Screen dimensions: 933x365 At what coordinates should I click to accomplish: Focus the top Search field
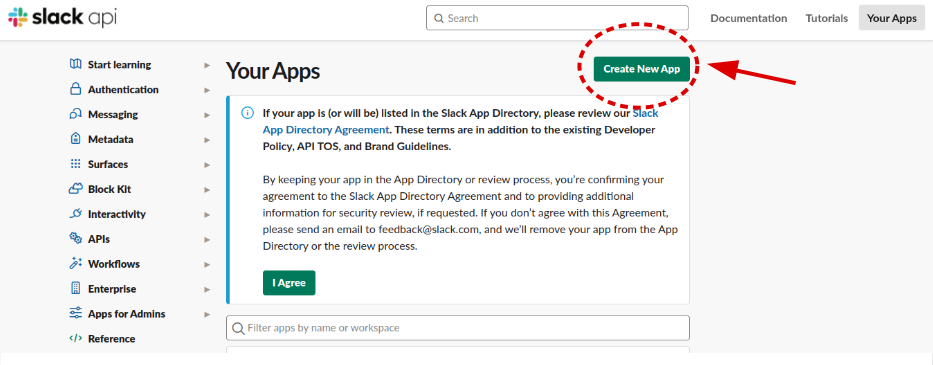[x=557, y=18]
